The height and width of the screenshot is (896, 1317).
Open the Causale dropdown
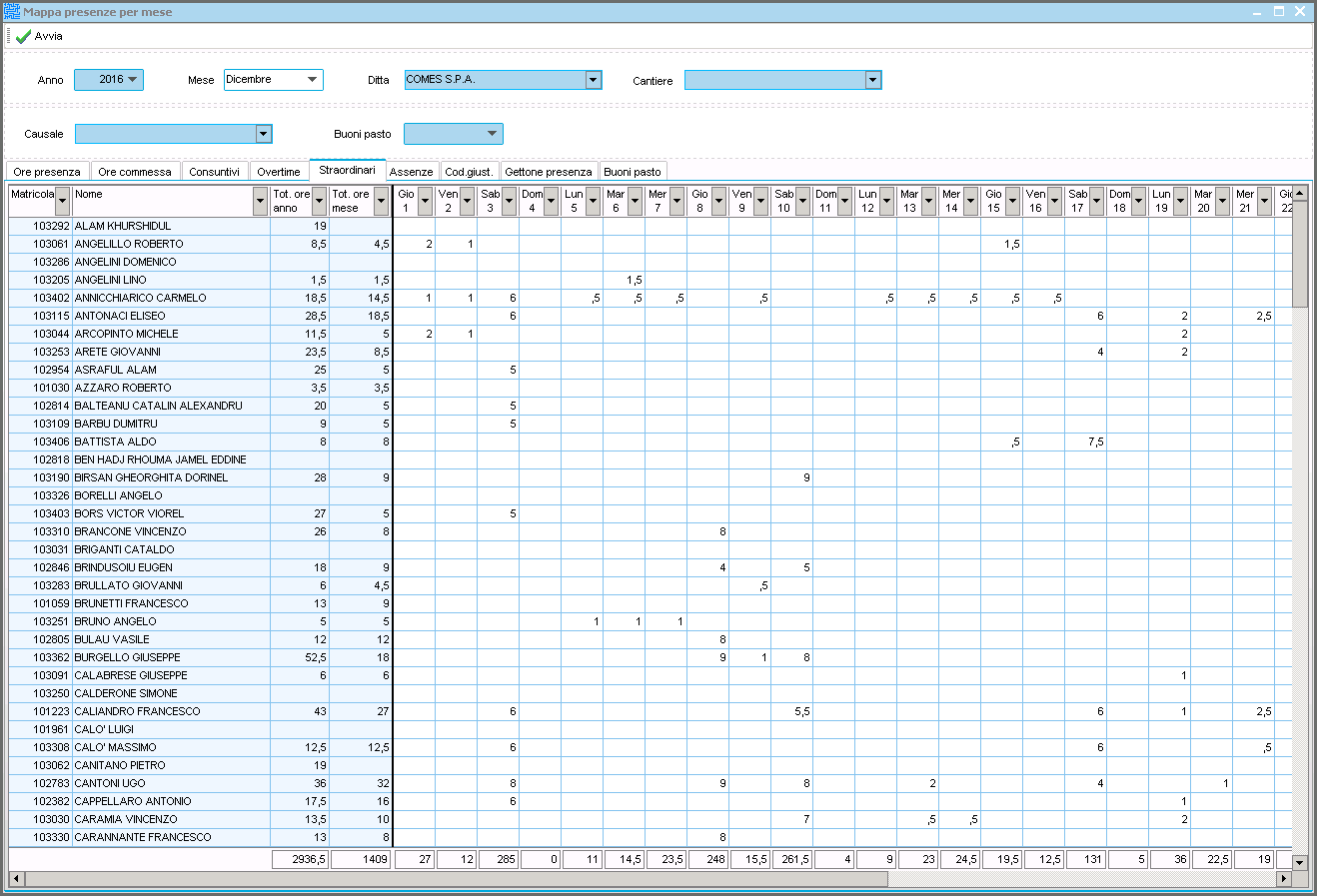(264, 134)
